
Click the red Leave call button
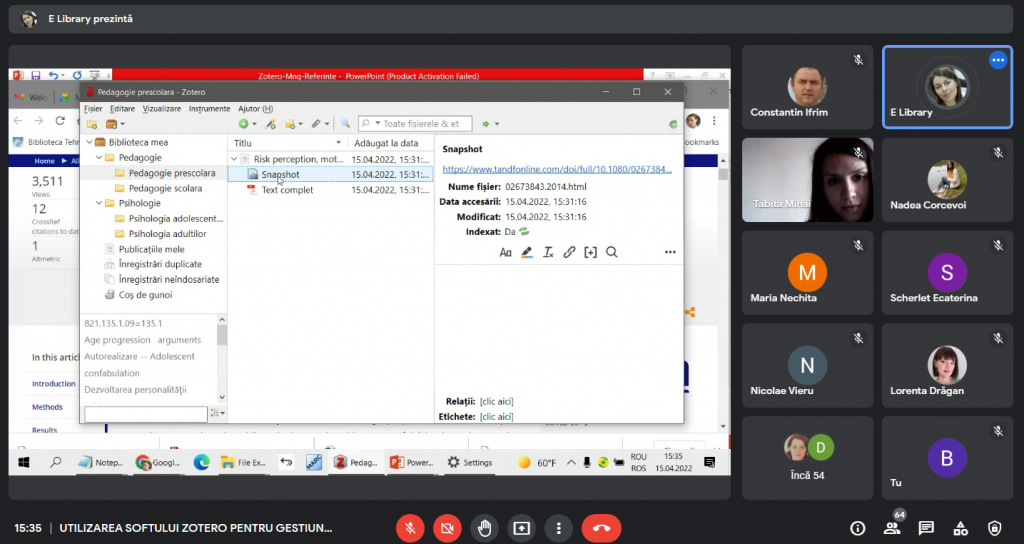pos(601,528)
